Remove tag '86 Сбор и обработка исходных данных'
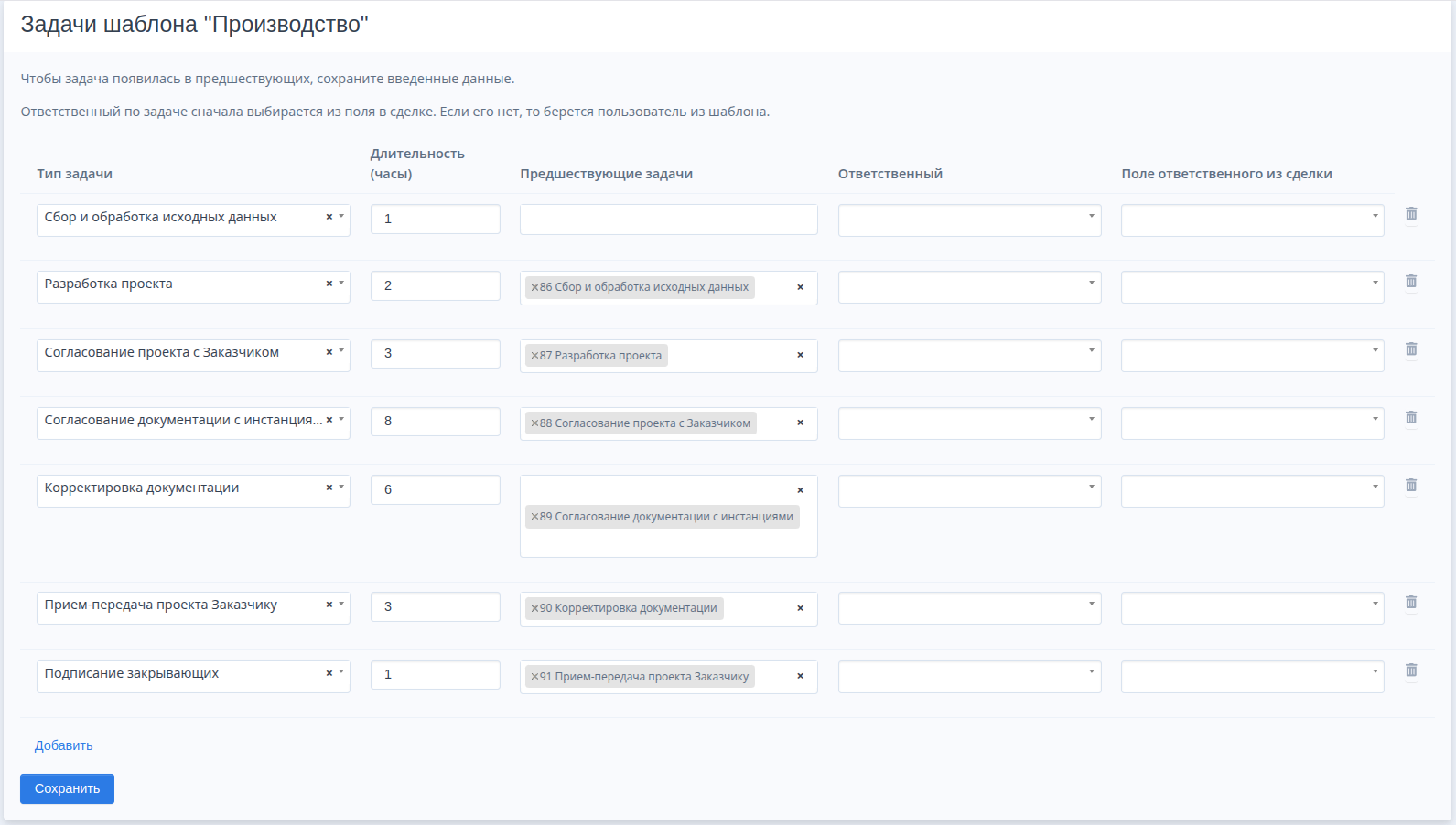 click(x=534, y=287)
